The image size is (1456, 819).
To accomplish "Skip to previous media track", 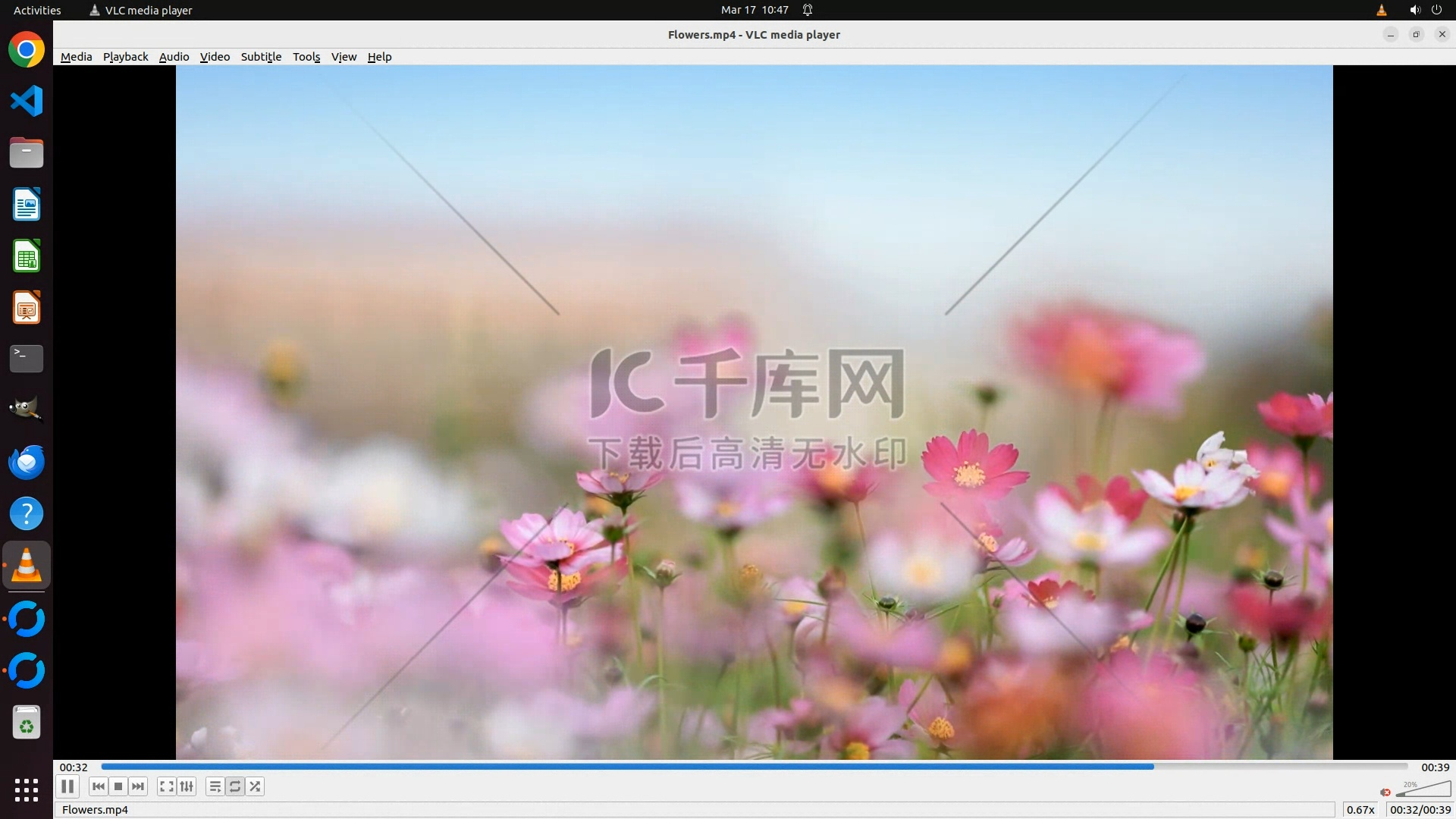I will click(x=98, y=786).
